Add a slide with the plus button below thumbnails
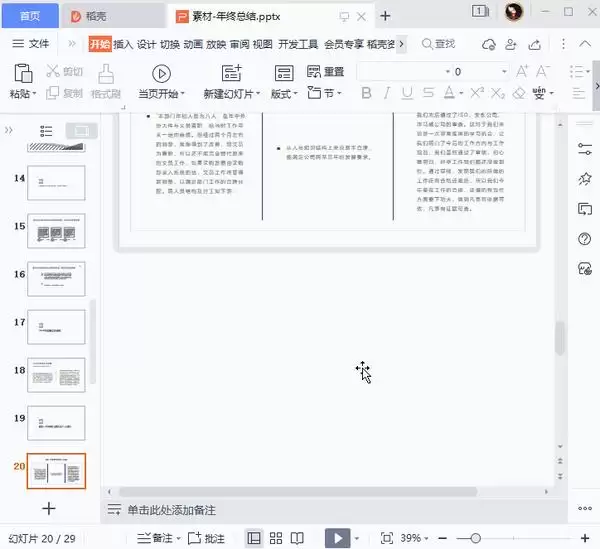The width and height of the screenshot is (600, 549). pyautogui.click(x=48, y=508)
